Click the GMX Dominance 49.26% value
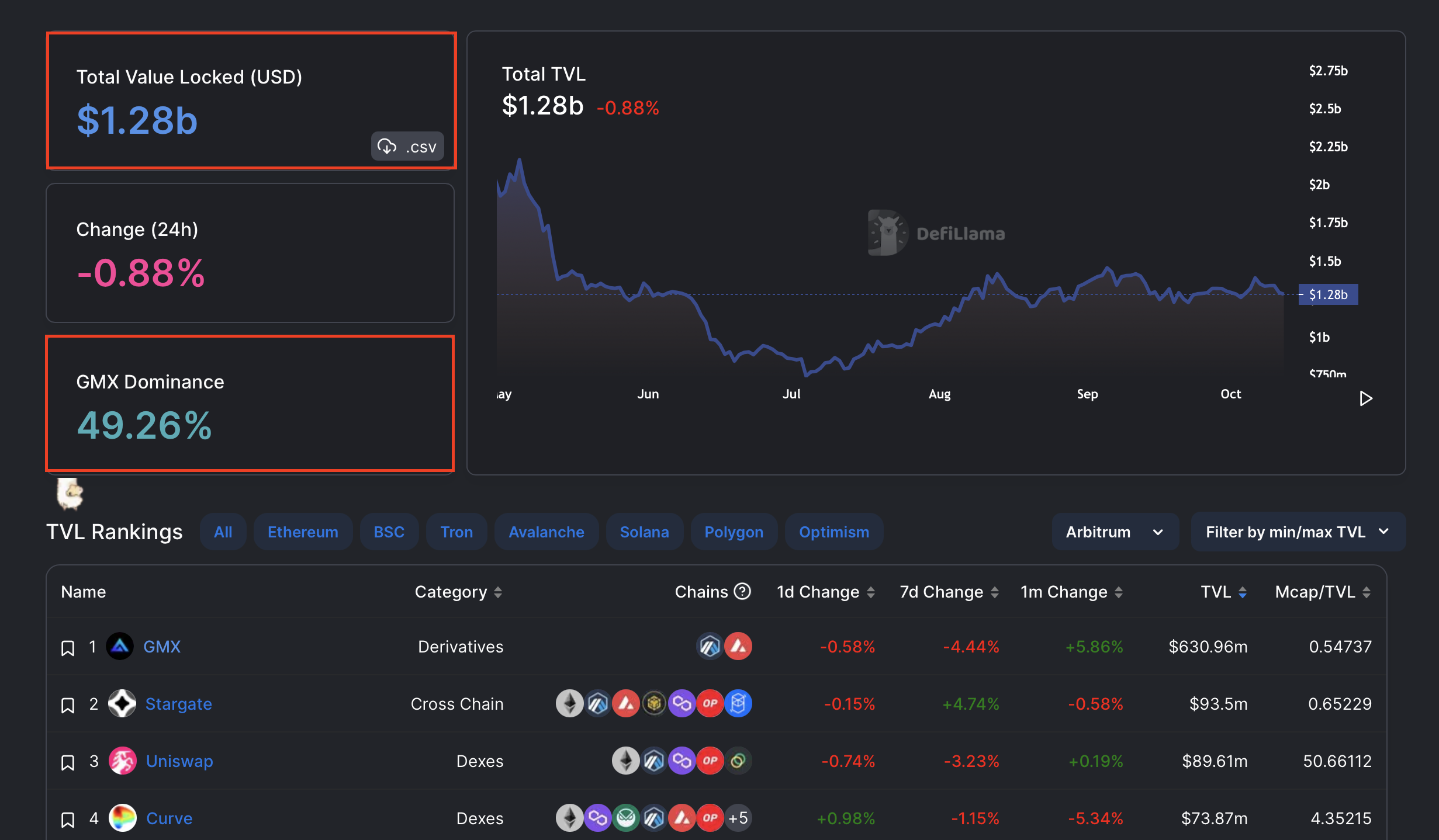This screenshot has width=1439, height=840. tap(144, 425)
